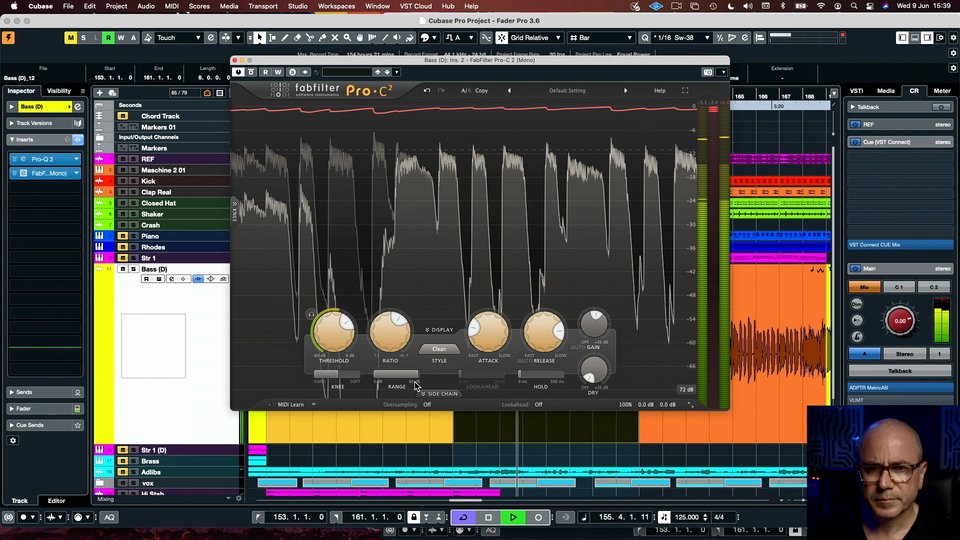Click the metronome click icon in transport

664,517
